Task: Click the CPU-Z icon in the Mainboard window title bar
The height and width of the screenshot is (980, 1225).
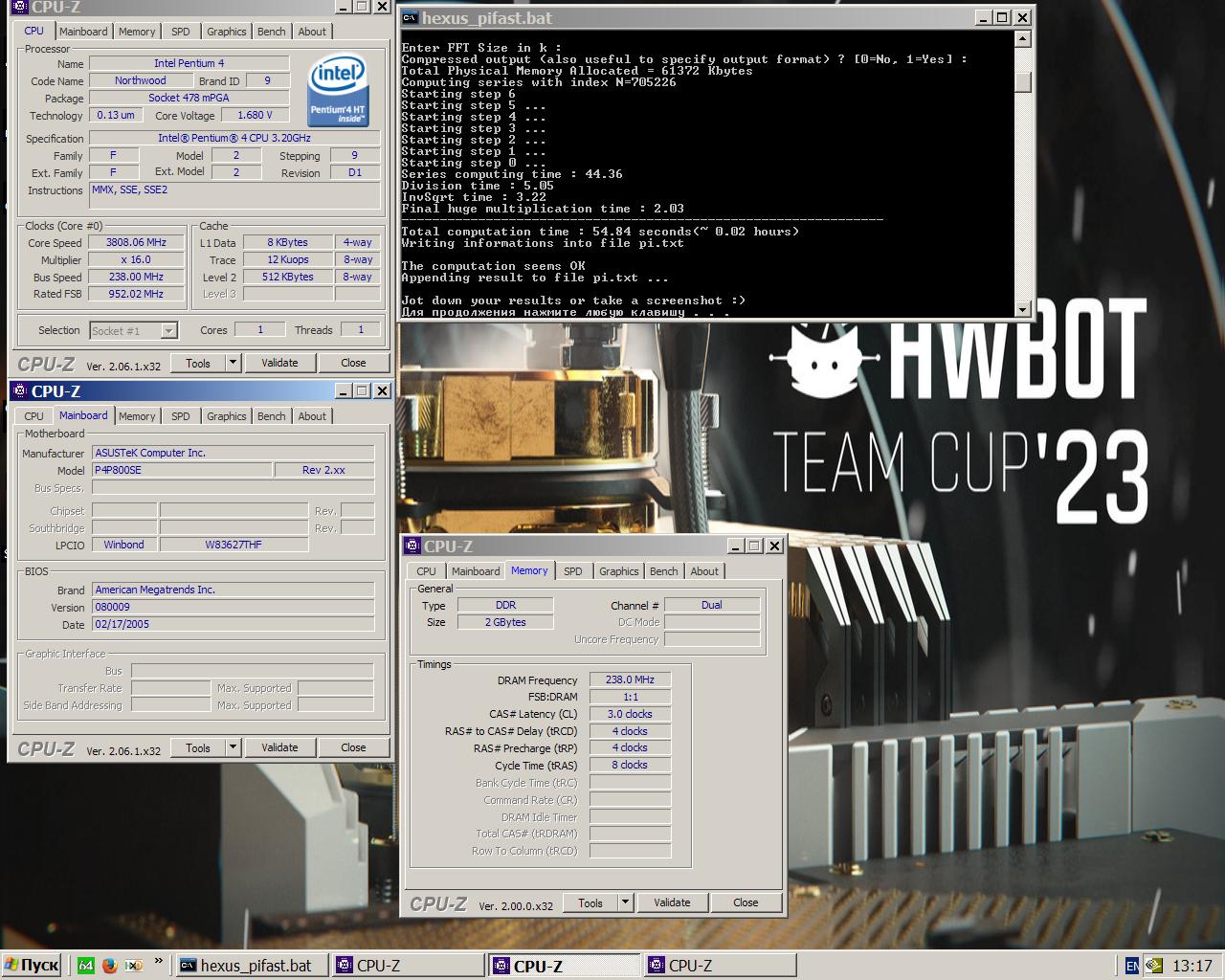Action: point(20,390)
